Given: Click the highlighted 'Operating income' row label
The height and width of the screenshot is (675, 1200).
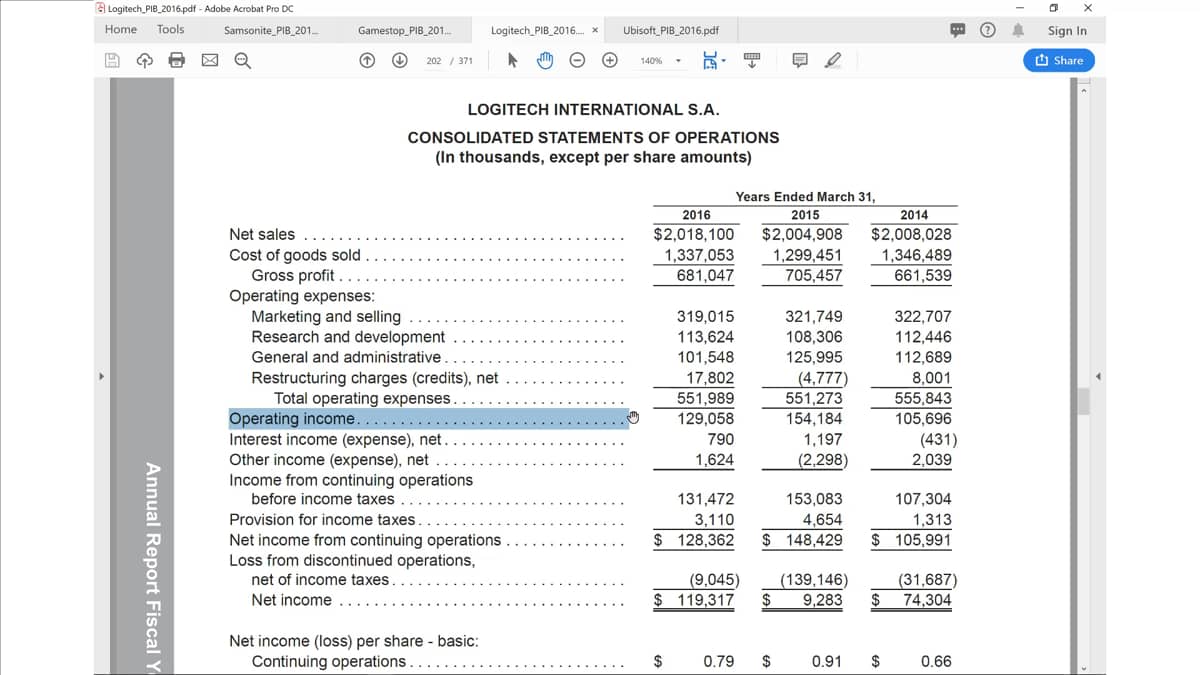Looking at the screenshot, I should [427, 419].
